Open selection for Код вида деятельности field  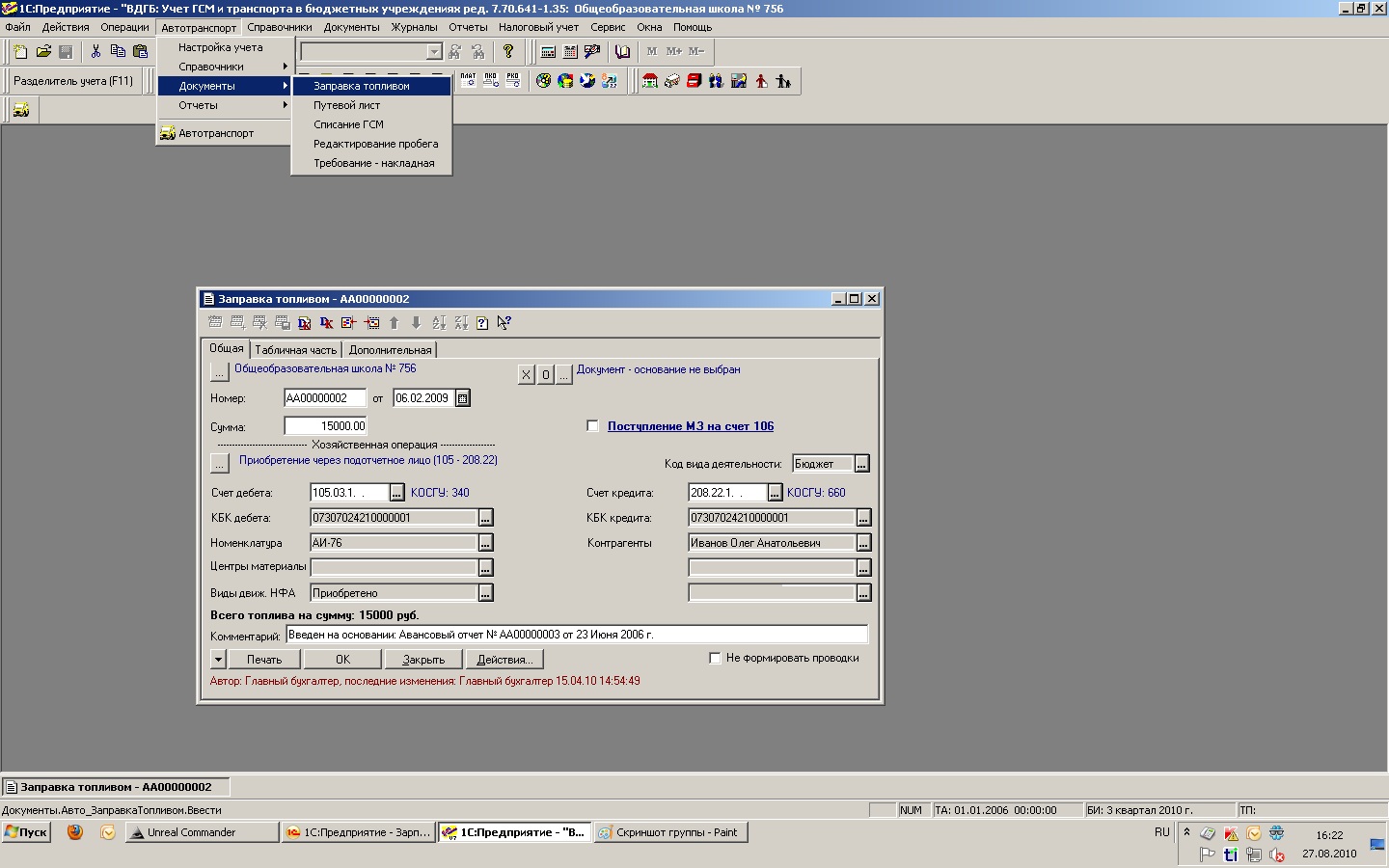862,464
